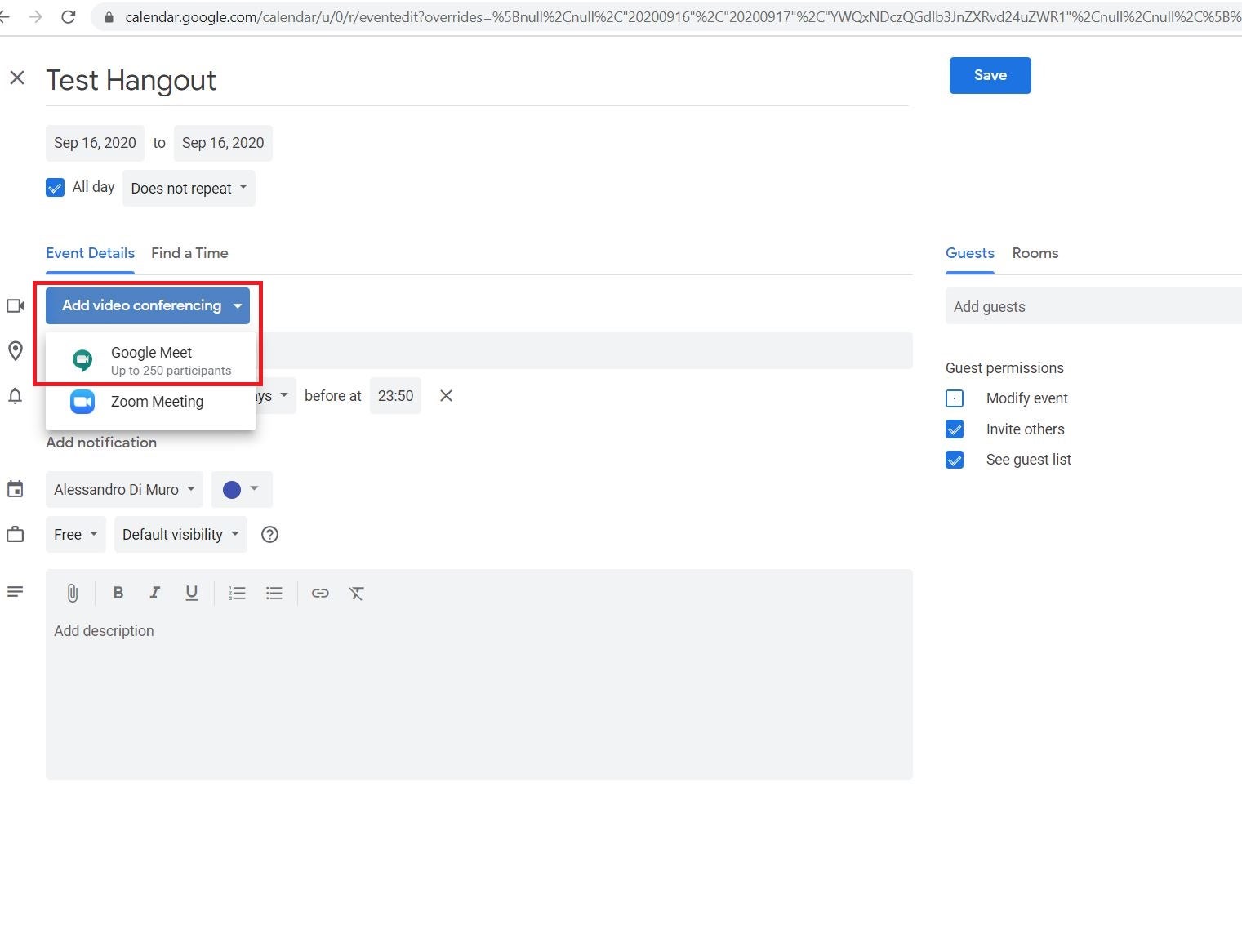Enable the Modify event permission
The image size is (1242, 952).
pos(955,398)
